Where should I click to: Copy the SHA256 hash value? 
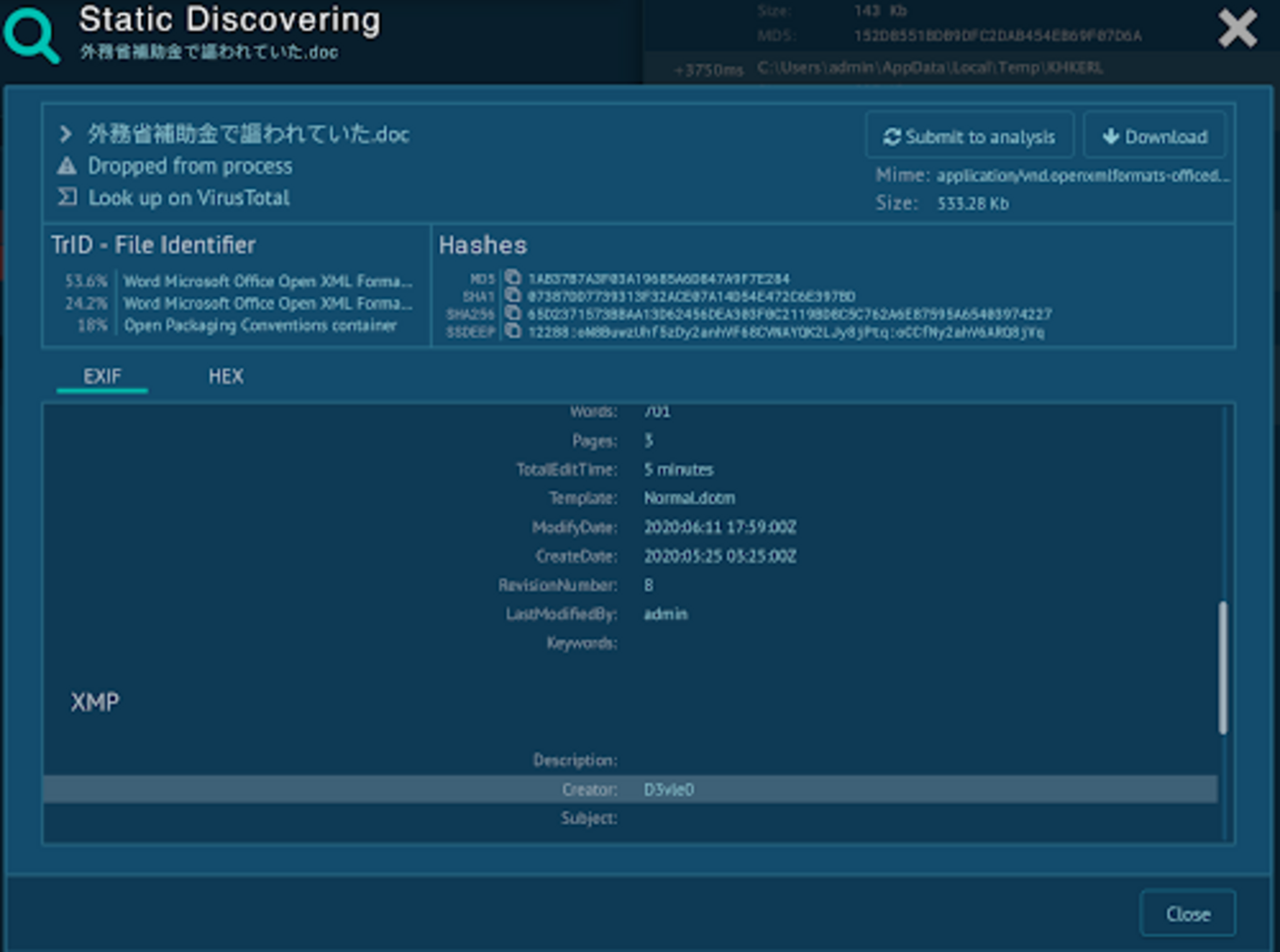coord(512,313)
